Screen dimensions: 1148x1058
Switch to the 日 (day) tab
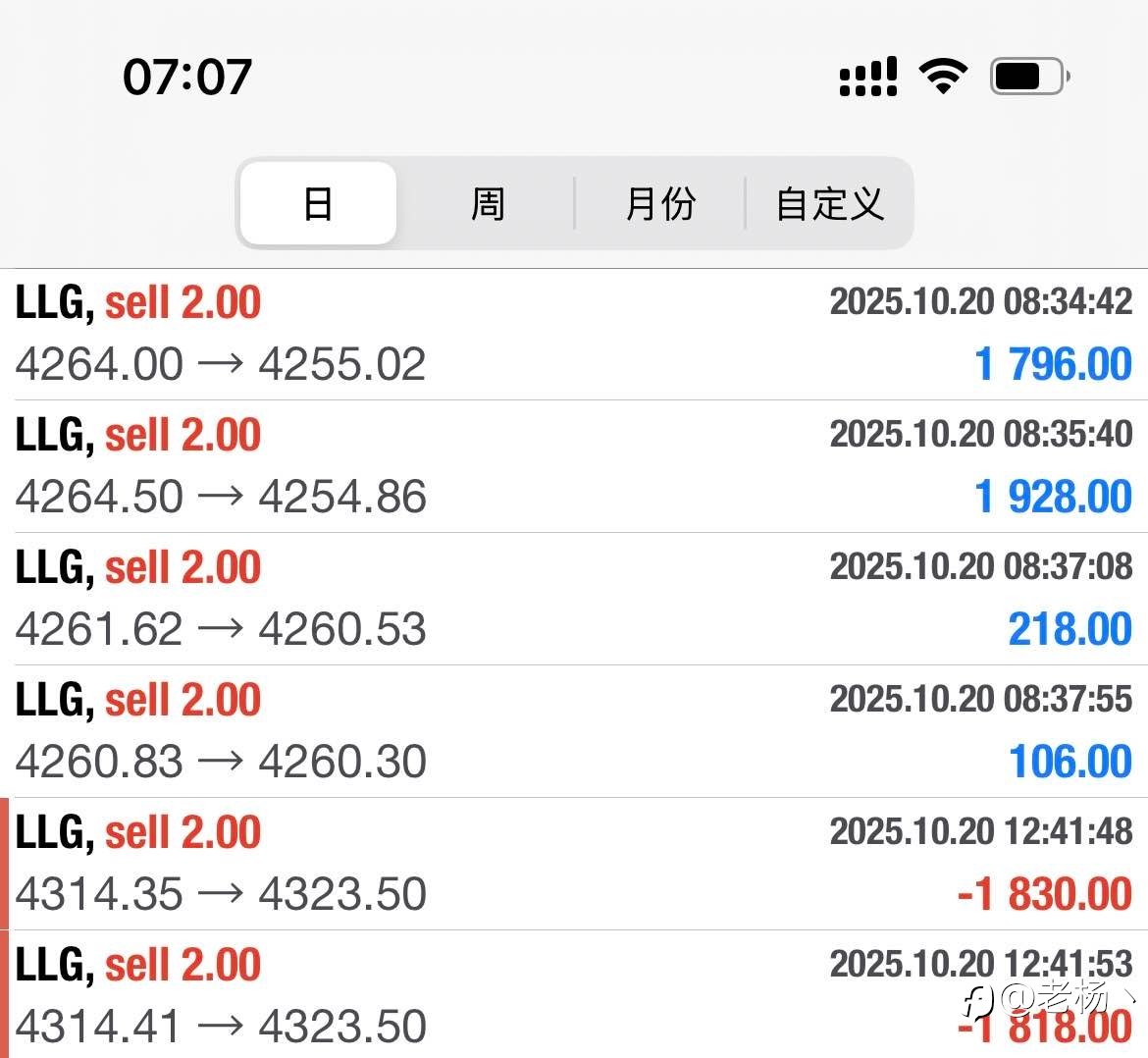318,203
